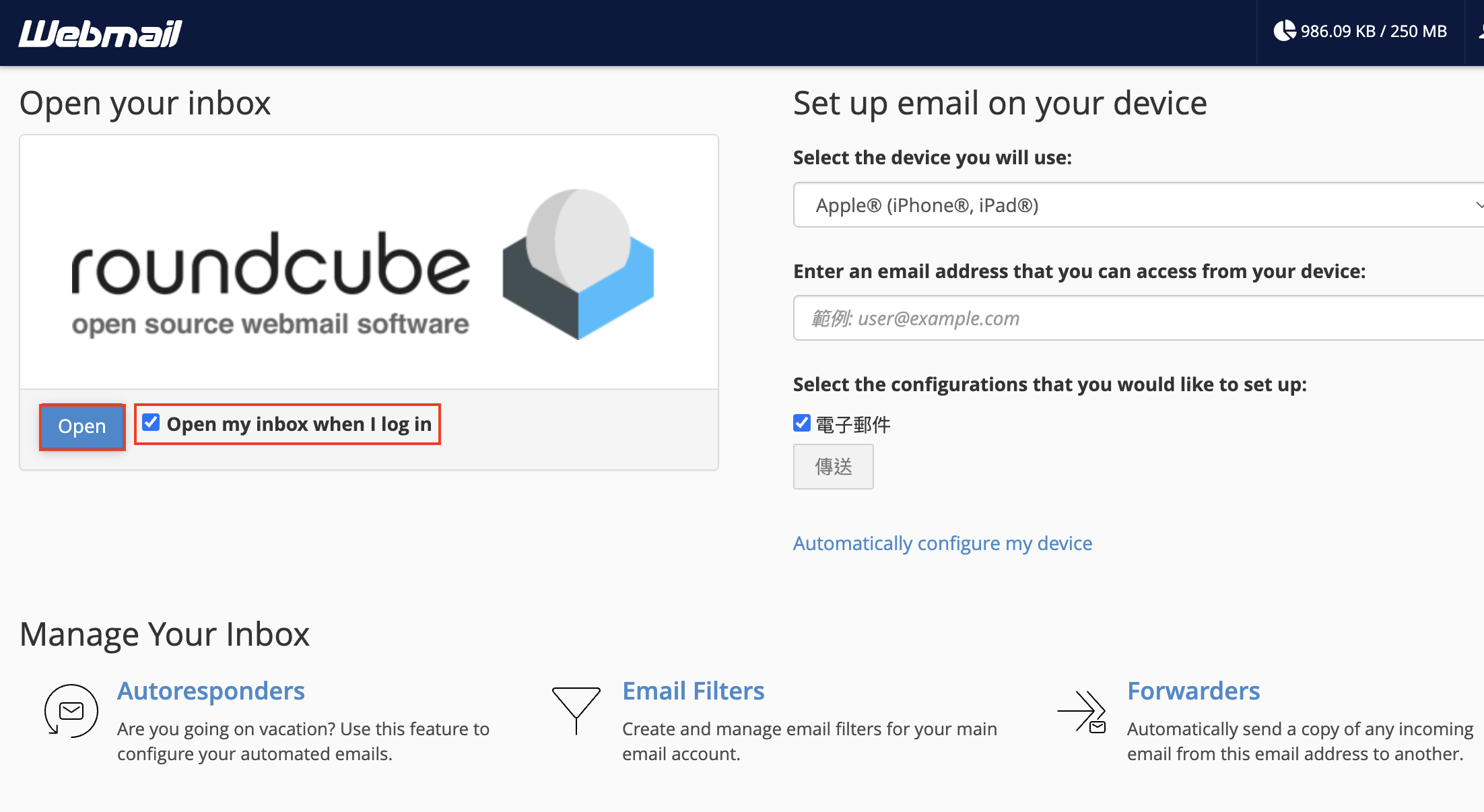Click the Webmail logo in the header

point(100,33)
